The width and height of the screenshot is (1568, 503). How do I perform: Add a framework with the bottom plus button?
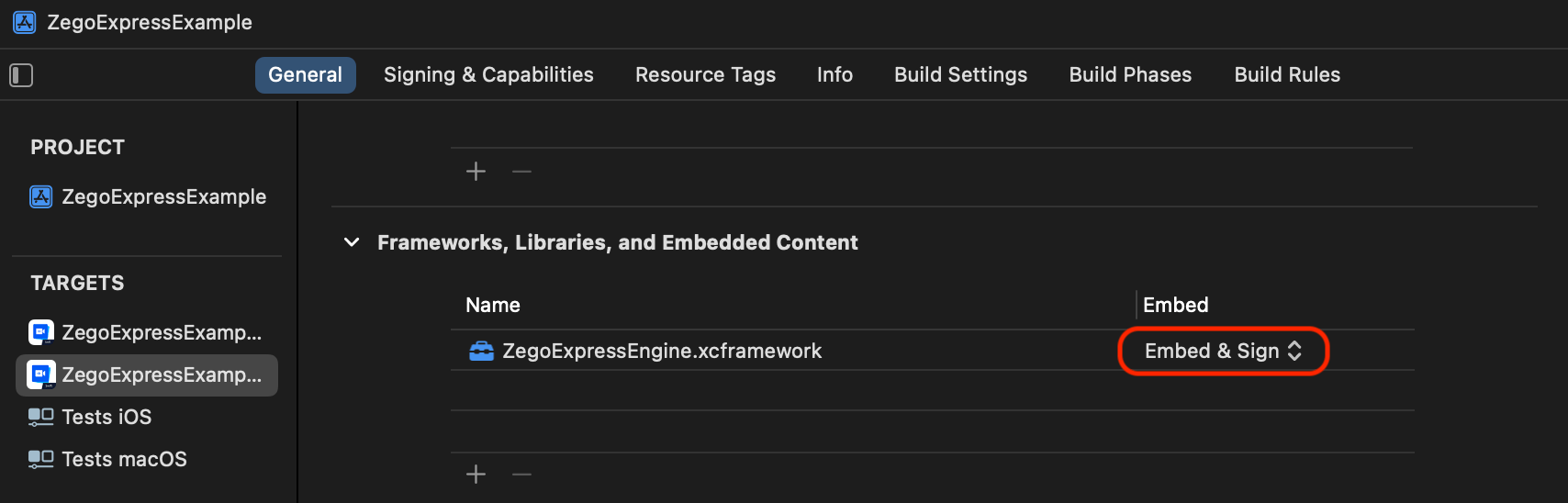[x=476, y=474]
